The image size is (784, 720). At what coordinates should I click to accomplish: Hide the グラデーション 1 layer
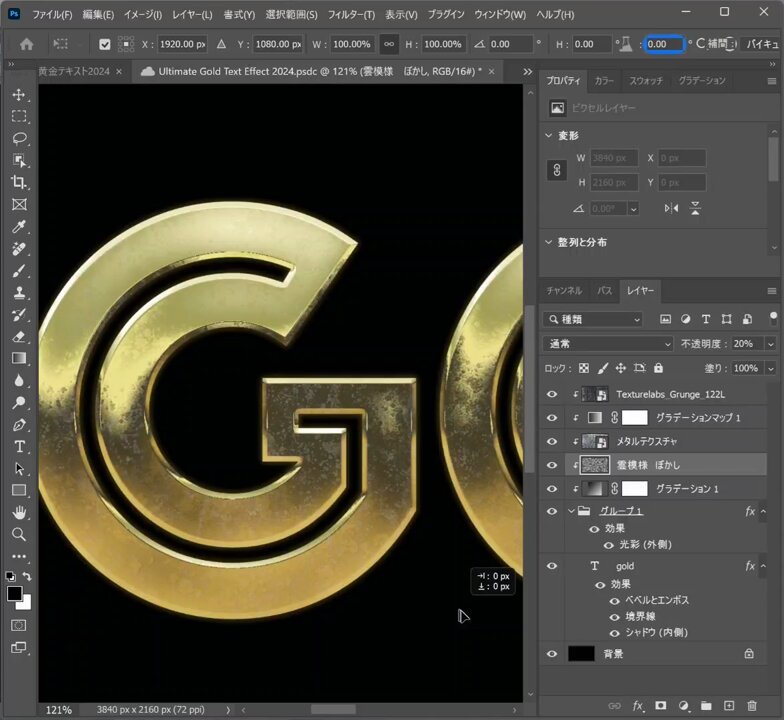552,488
